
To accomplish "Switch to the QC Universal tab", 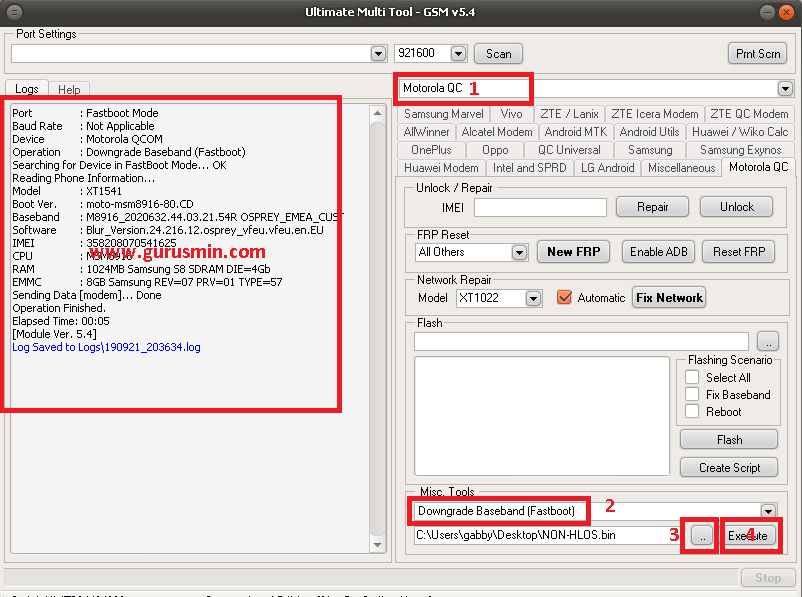I will [569, 150].
